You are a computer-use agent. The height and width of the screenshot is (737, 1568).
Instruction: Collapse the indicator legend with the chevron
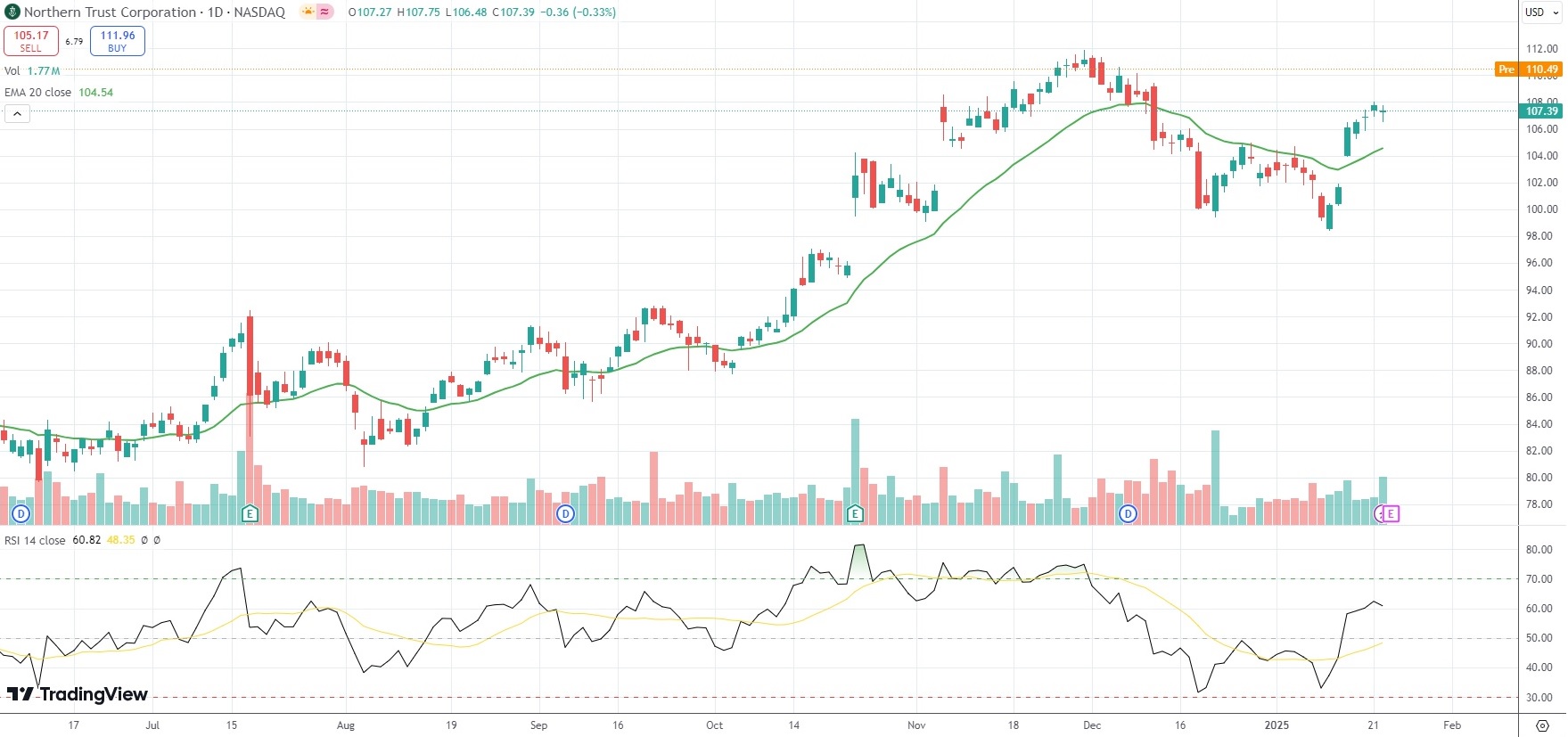click(x=17, y=113)
